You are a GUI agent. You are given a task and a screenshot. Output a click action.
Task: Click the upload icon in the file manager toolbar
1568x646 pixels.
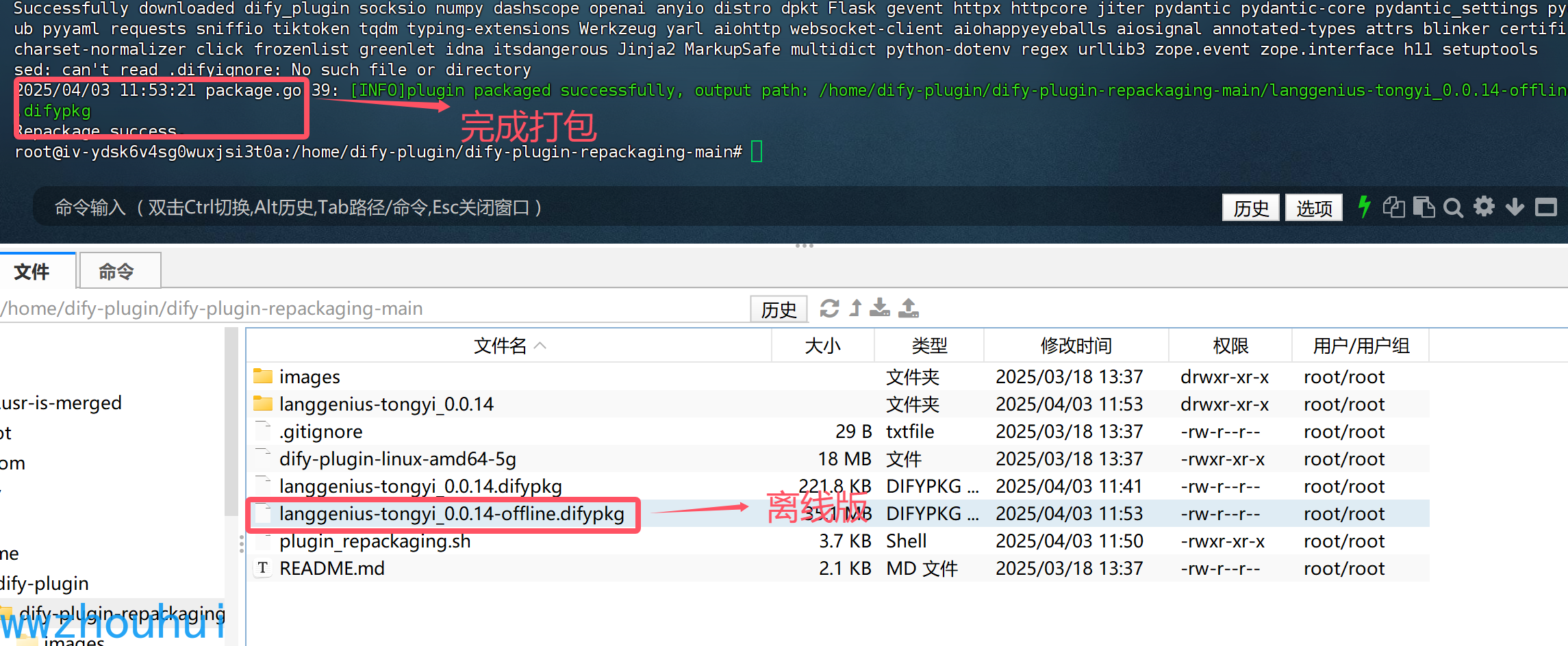click(909, 309)
